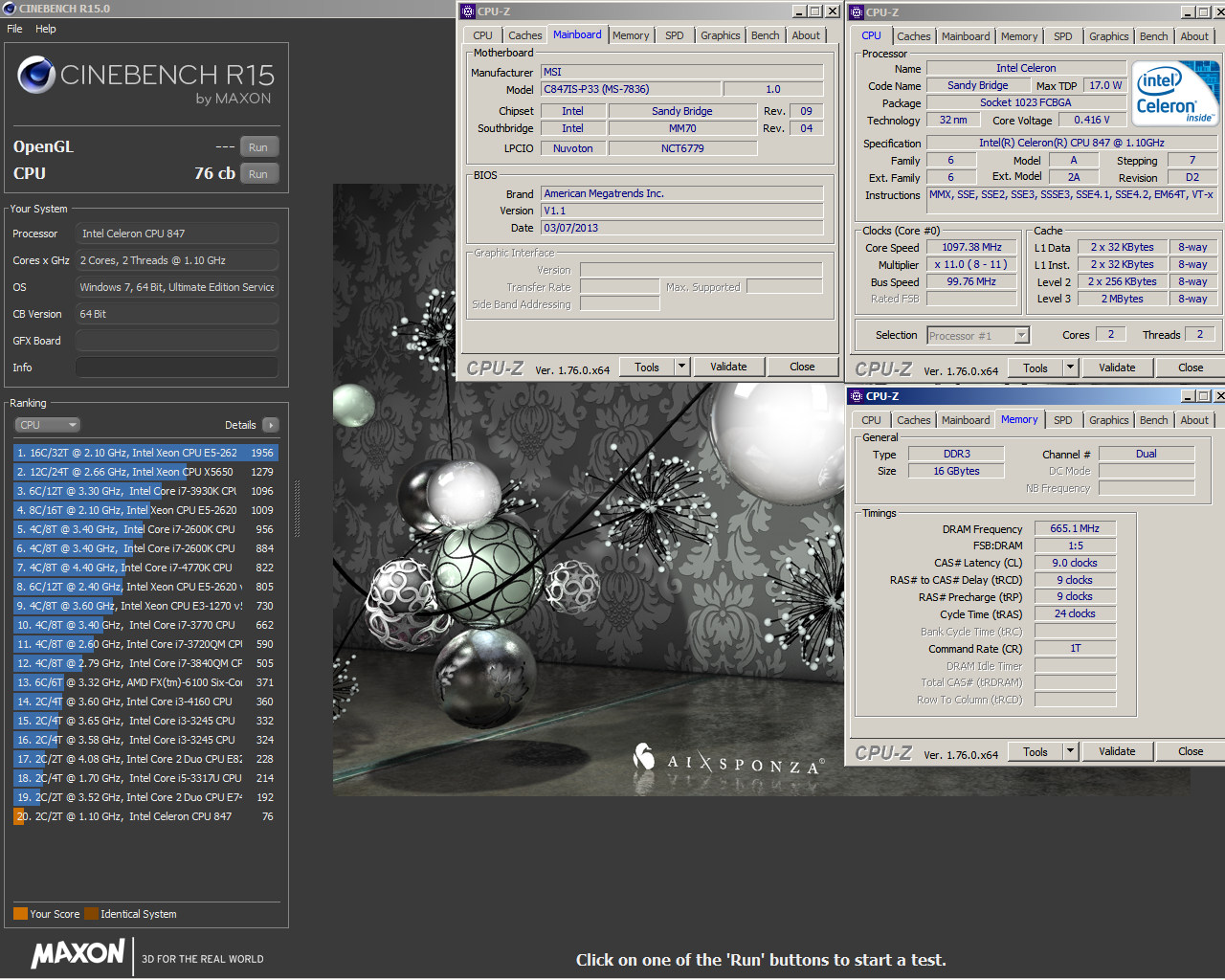
Task: Click Tools button in Memory CPU-Z window
Action: coord(1036,751)
